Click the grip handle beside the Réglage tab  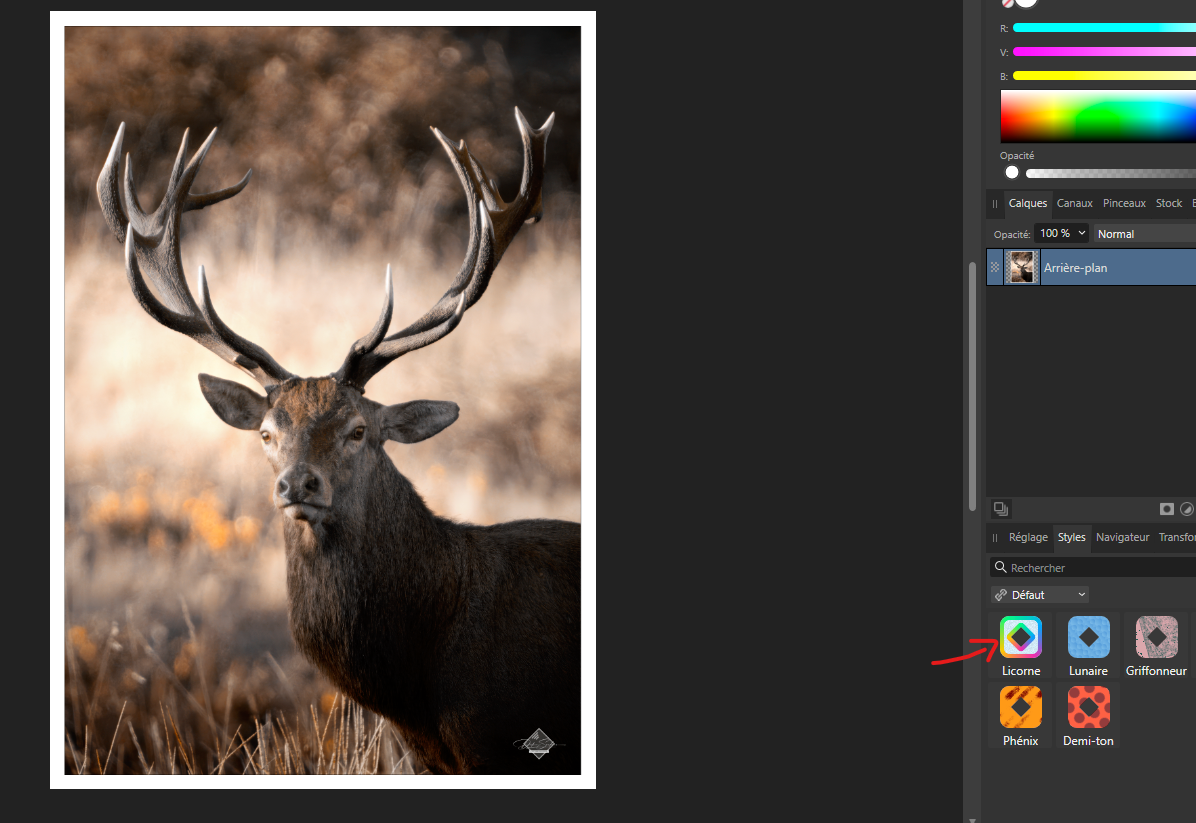click(x=995, y=538)
